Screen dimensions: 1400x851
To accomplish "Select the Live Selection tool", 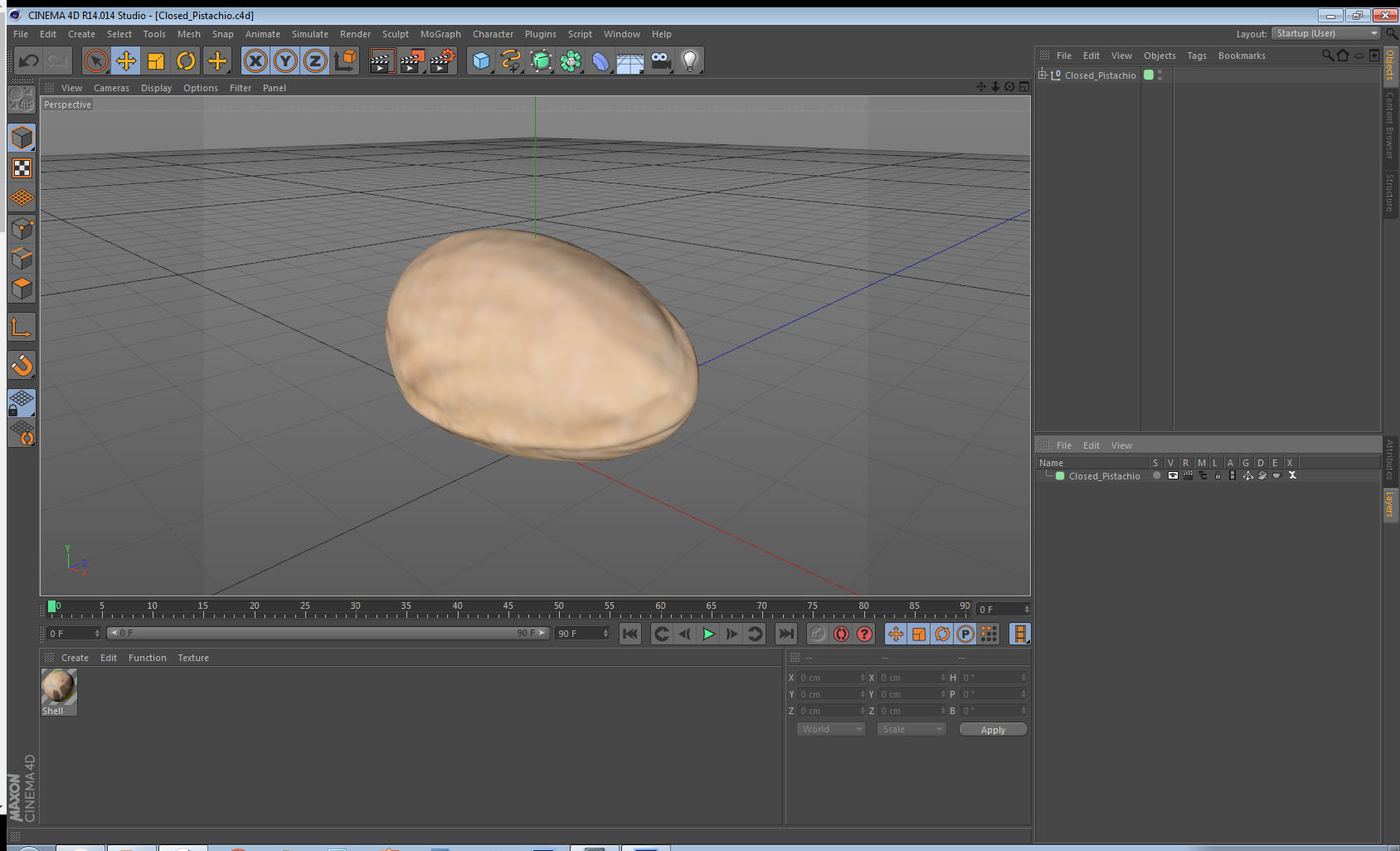I will tap(96, 61).
